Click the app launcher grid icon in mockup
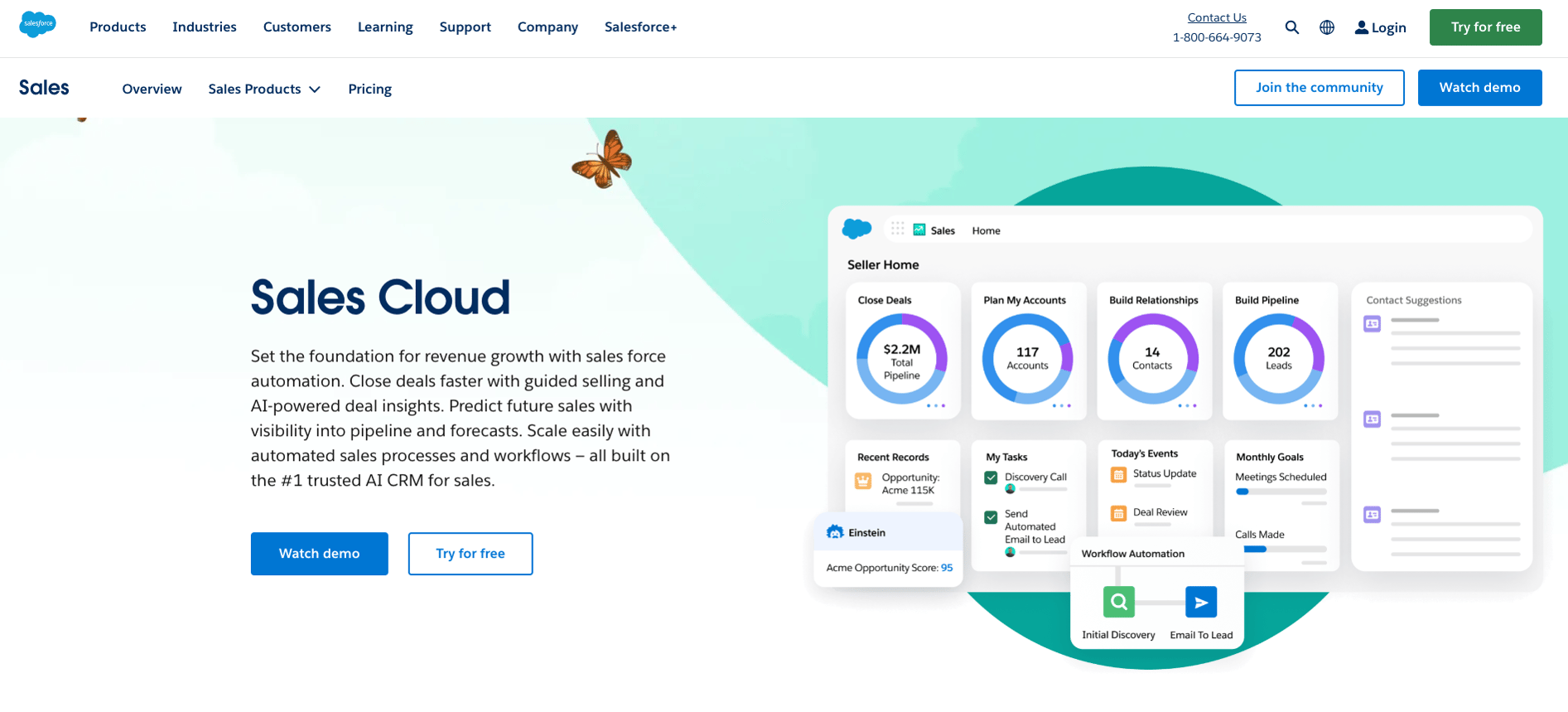This screenshot has height=712, width=1568. [x=898, y=229]
